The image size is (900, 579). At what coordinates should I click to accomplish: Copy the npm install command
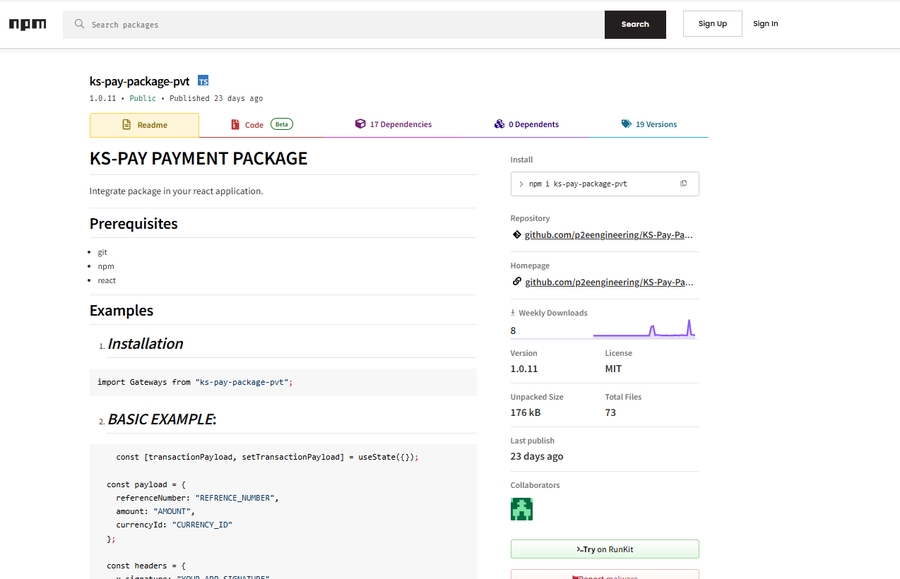click(x=683, y=184)
